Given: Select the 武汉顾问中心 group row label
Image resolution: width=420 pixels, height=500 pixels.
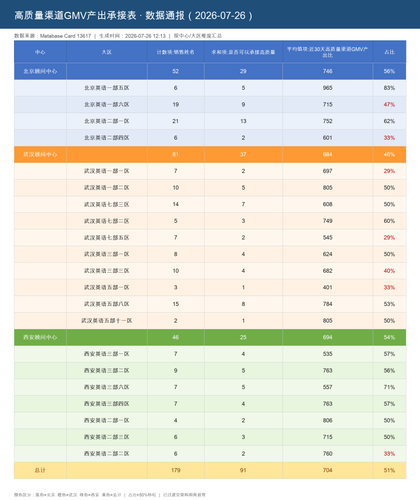Looking at the screenshot, I should point(40,154).
